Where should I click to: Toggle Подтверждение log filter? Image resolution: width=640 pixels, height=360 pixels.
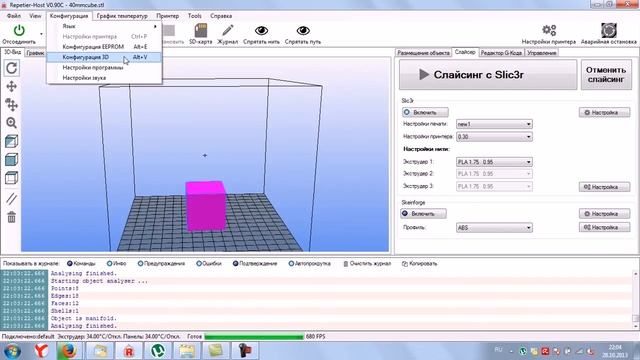tap(255, 264)
